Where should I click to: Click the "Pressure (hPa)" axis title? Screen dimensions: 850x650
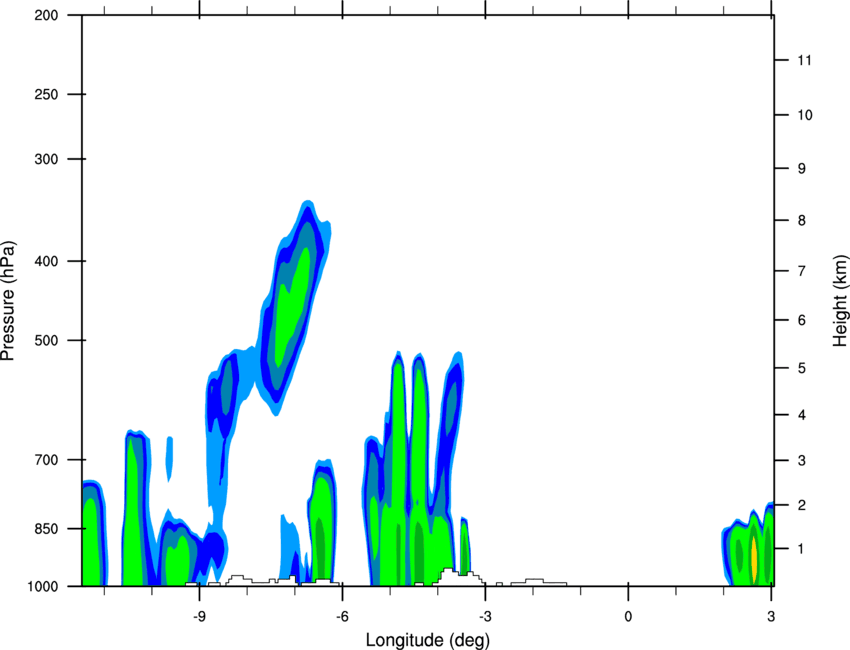tap(8, 300)
